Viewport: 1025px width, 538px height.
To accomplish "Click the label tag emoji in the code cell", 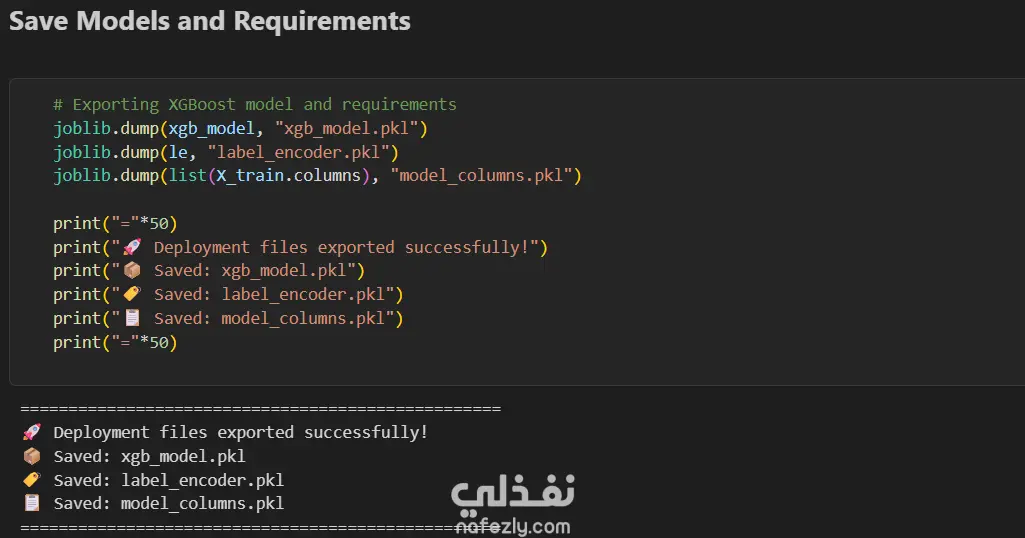I will 132,294.
